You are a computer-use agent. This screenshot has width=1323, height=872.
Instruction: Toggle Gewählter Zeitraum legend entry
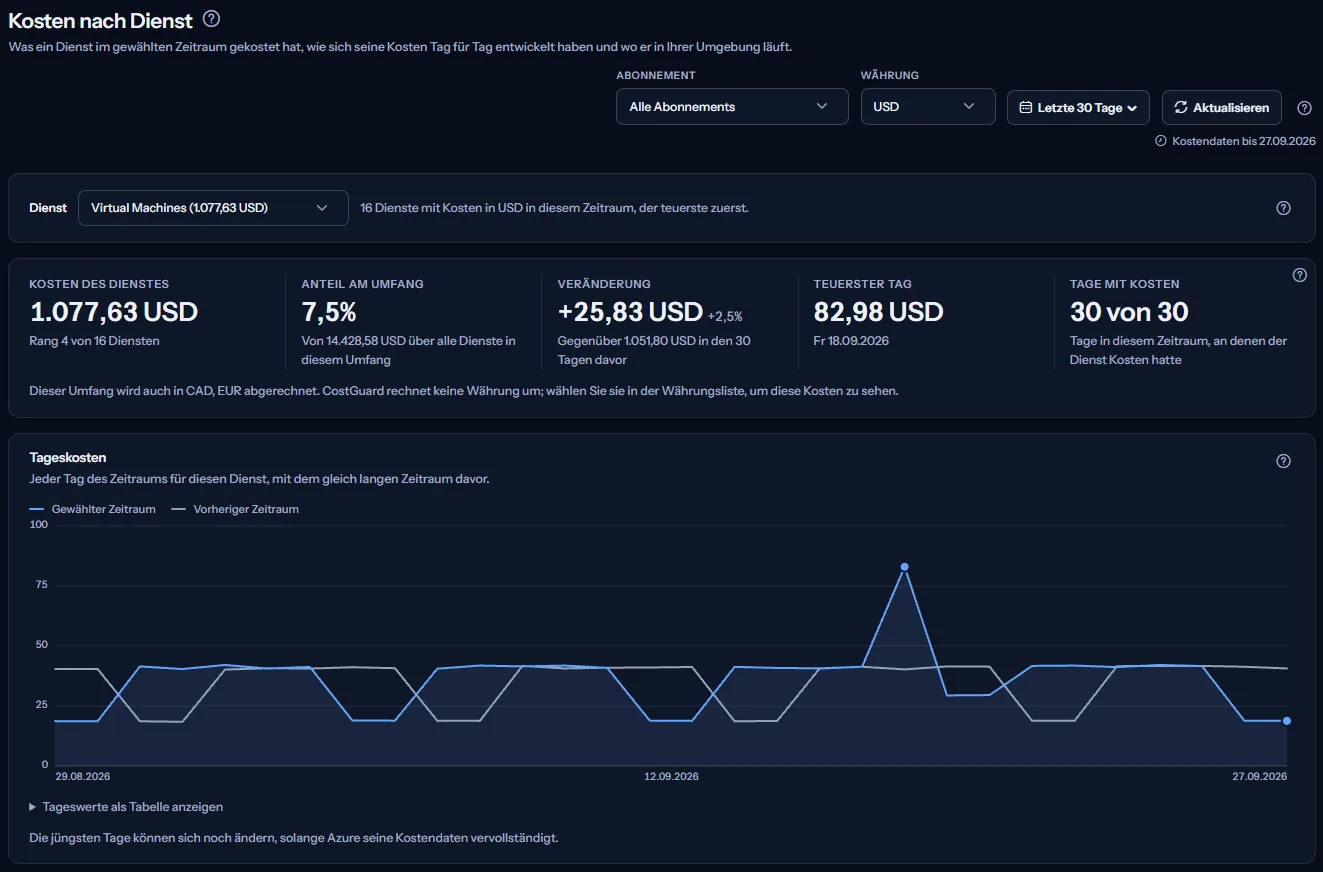[93, 509]
